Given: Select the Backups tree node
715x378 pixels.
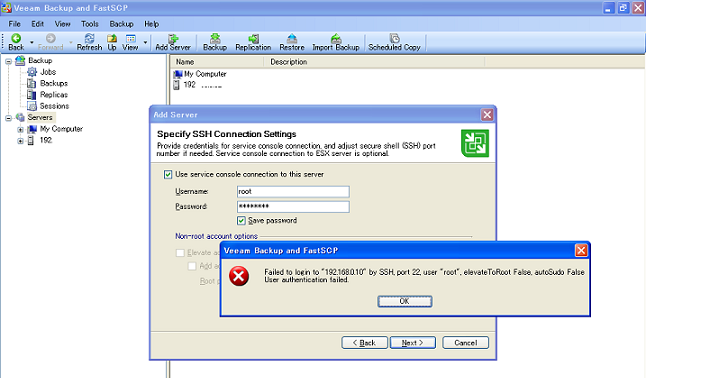Looking at the screenshot, I should point(54,83).
